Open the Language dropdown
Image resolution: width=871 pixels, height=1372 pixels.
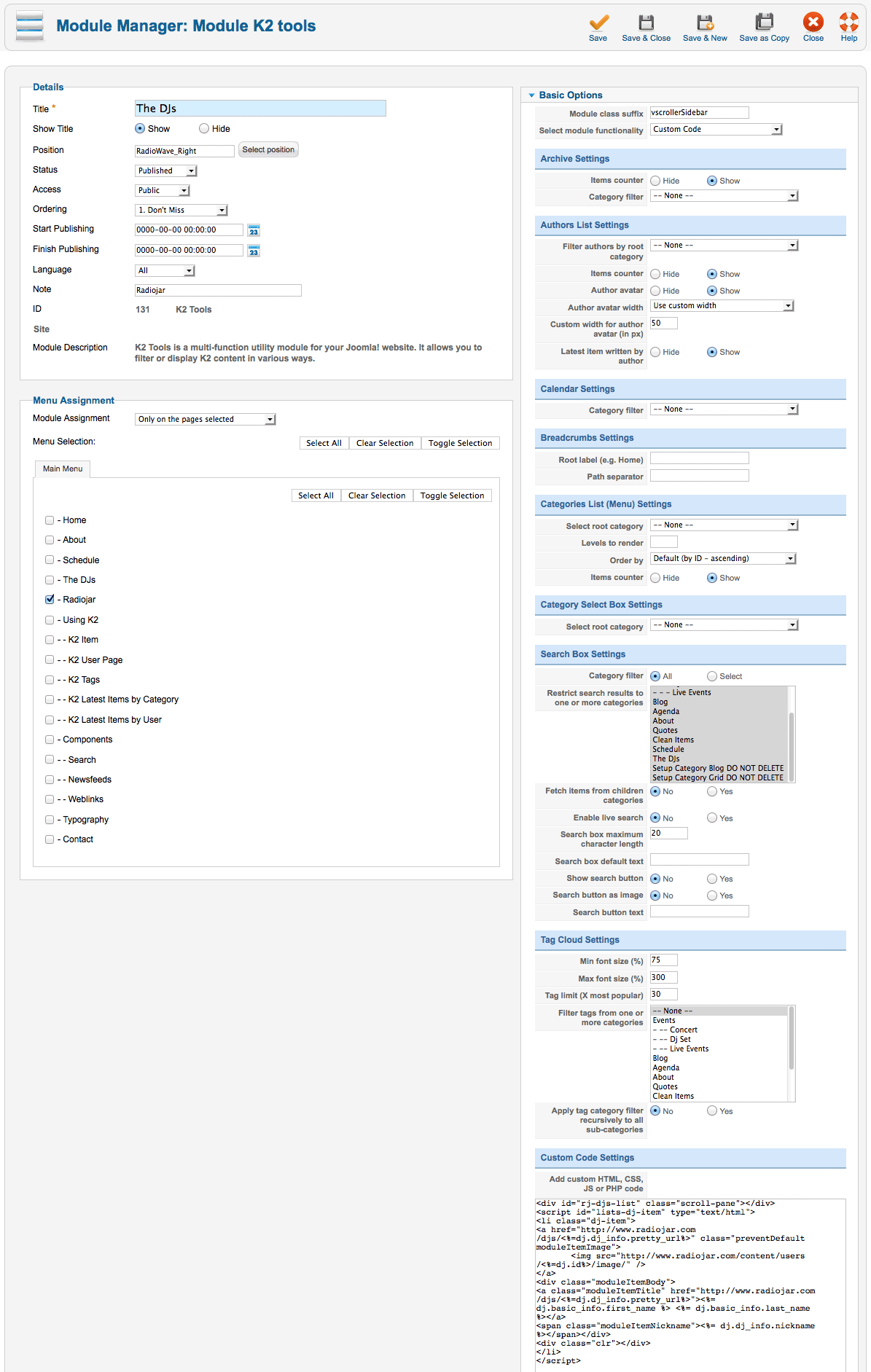pos(165,270)
